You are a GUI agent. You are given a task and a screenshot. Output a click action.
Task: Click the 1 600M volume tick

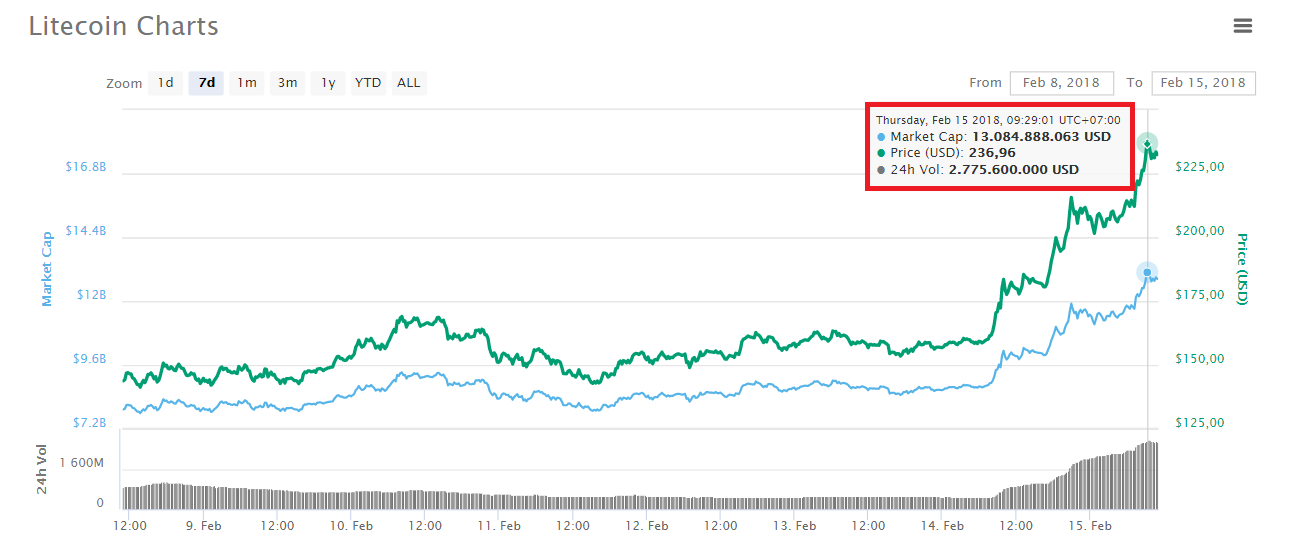coord(80,463)
